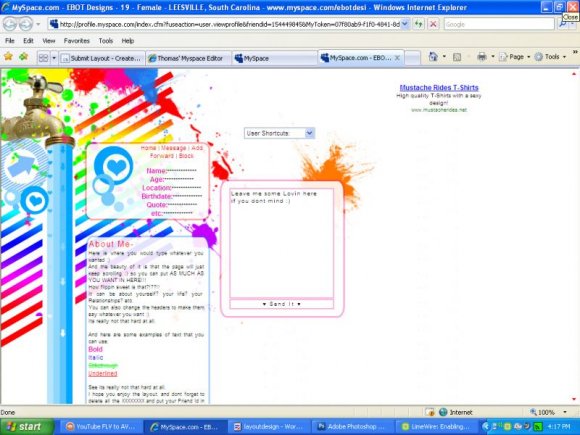The height and width of the screenshot is (435, 580).
Task: Click the red Stop loading icon
Action: coord(433,24)
